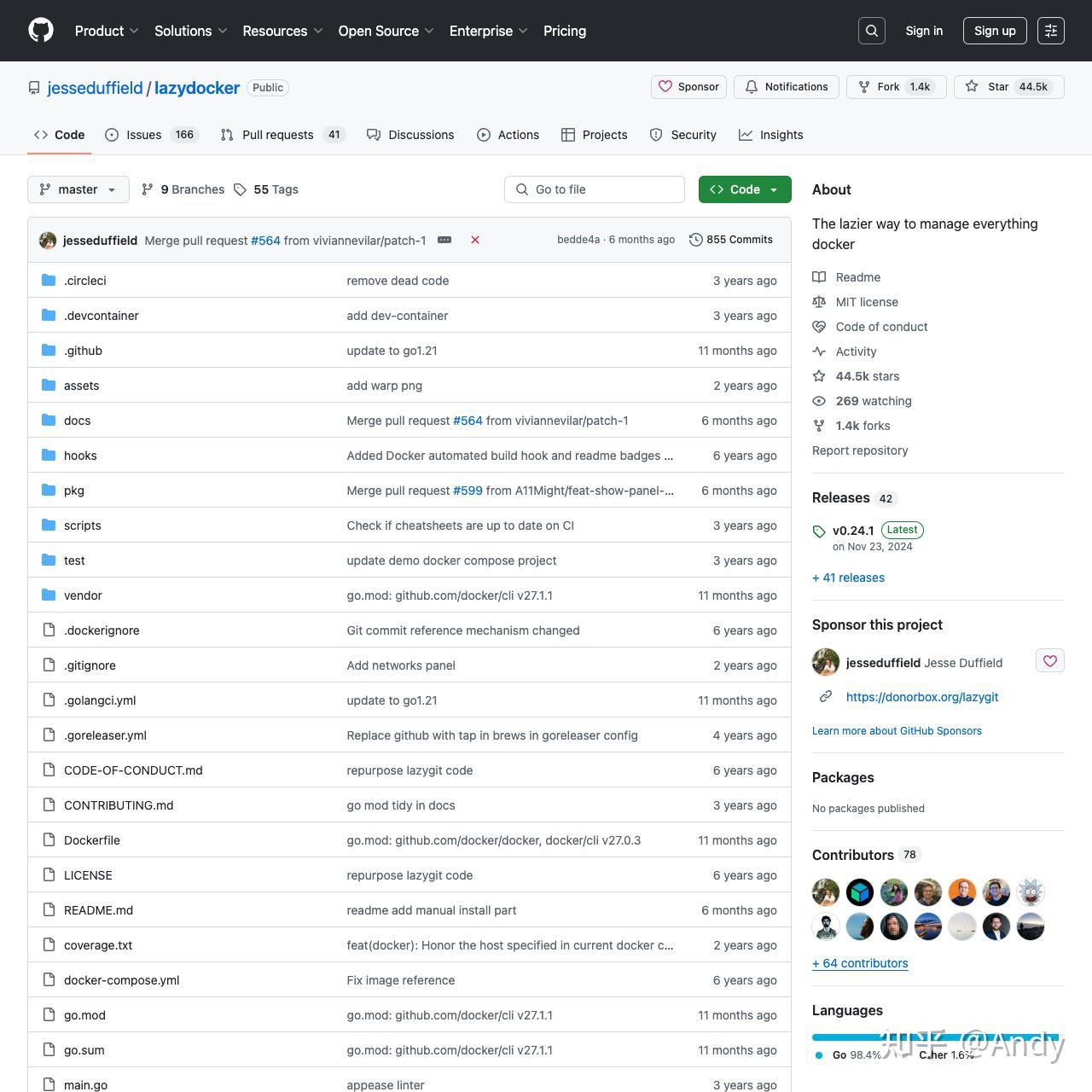Open the donorbox.org/lazygit sponsor link
1092x1092 pixels.
coord(922,697)
